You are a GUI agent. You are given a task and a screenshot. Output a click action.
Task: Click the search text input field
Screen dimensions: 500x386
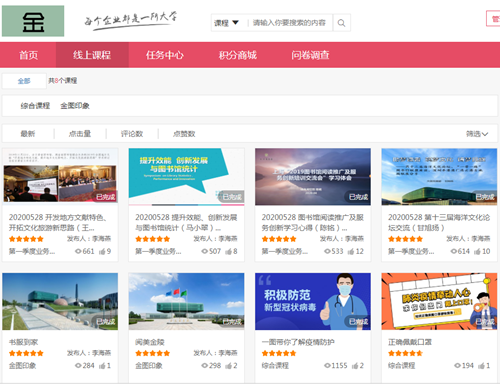pos(289,23)
